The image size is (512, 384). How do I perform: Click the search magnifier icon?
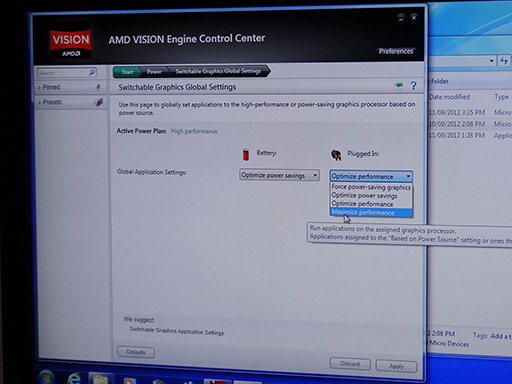(92, 72)
